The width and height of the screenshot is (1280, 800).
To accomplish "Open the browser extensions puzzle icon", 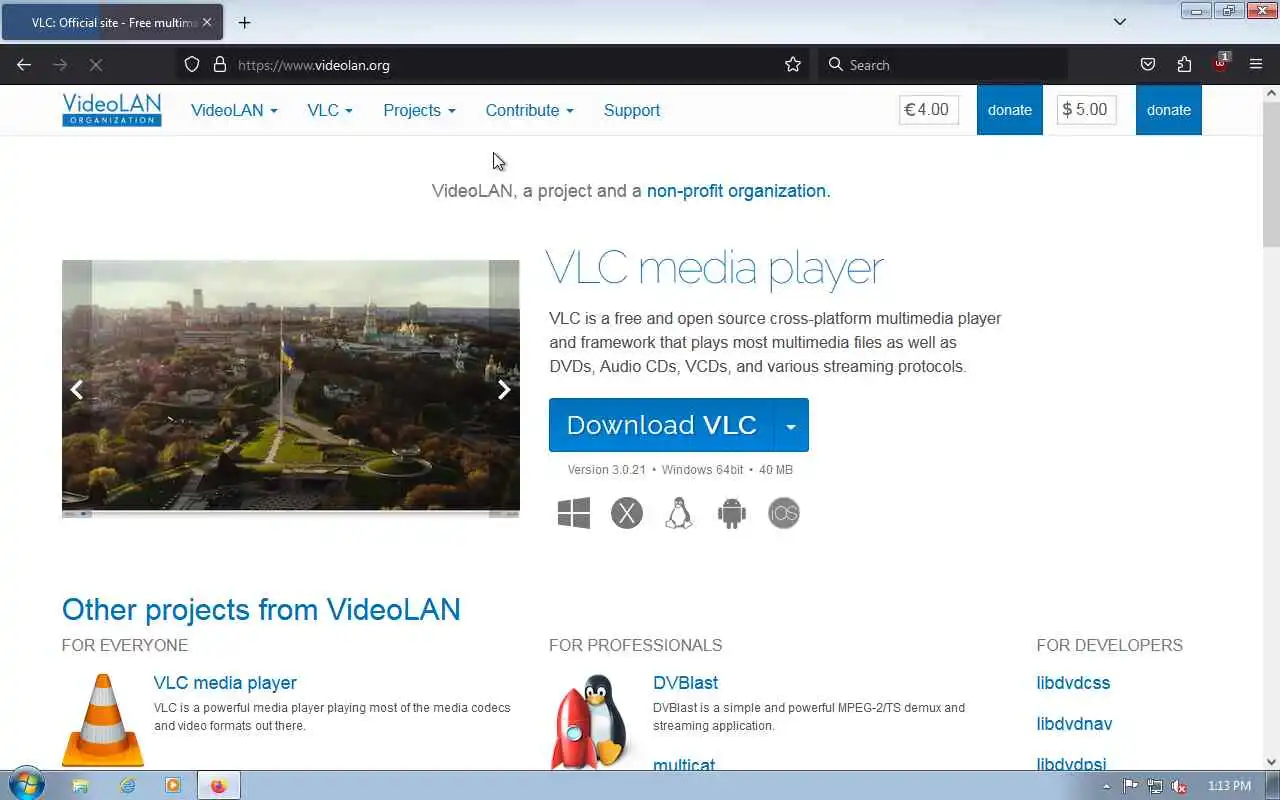I will (x=1184, y=65).
